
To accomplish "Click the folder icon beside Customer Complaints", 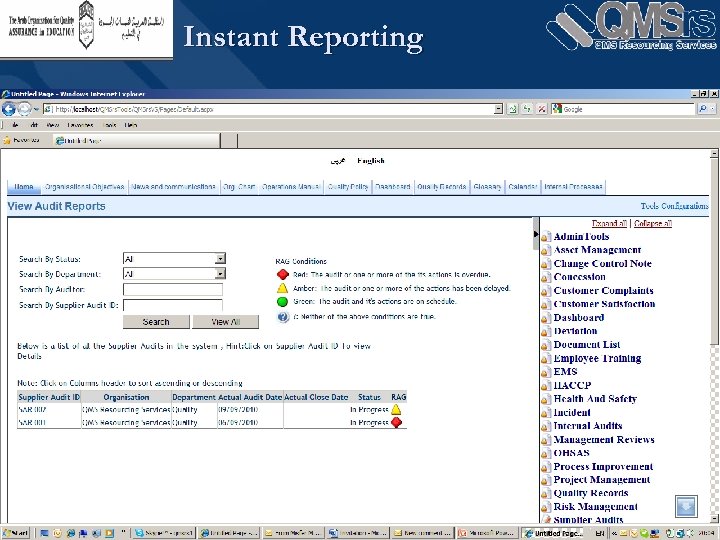I will tap(545, 292).
